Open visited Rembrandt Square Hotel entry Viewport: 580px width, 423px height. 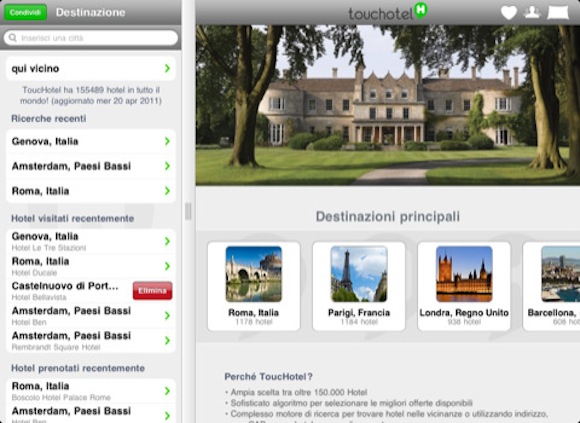pyautogui.click(x=91, y=341)
